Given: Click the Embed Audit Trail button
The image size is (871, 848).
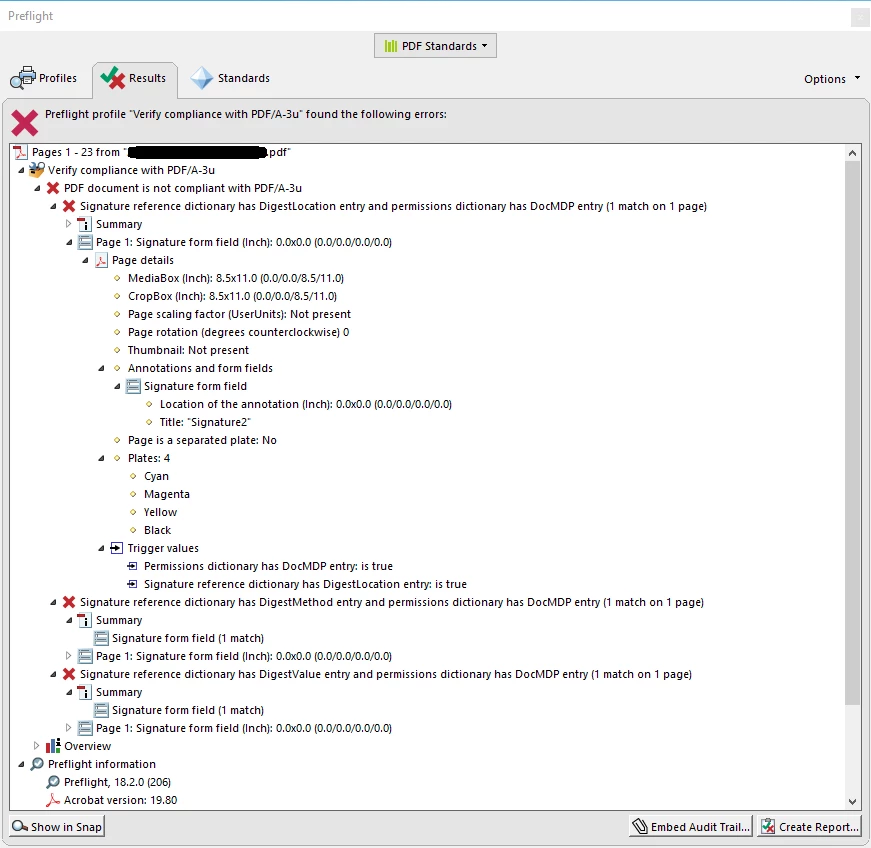Looking at the screenshot, I should point(690,826).
